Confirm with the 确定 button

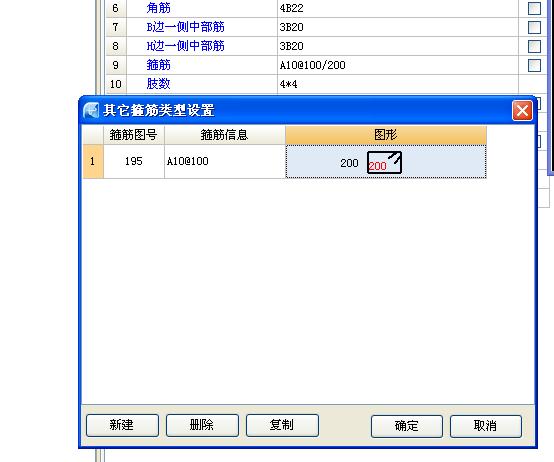tap(407, 426)
